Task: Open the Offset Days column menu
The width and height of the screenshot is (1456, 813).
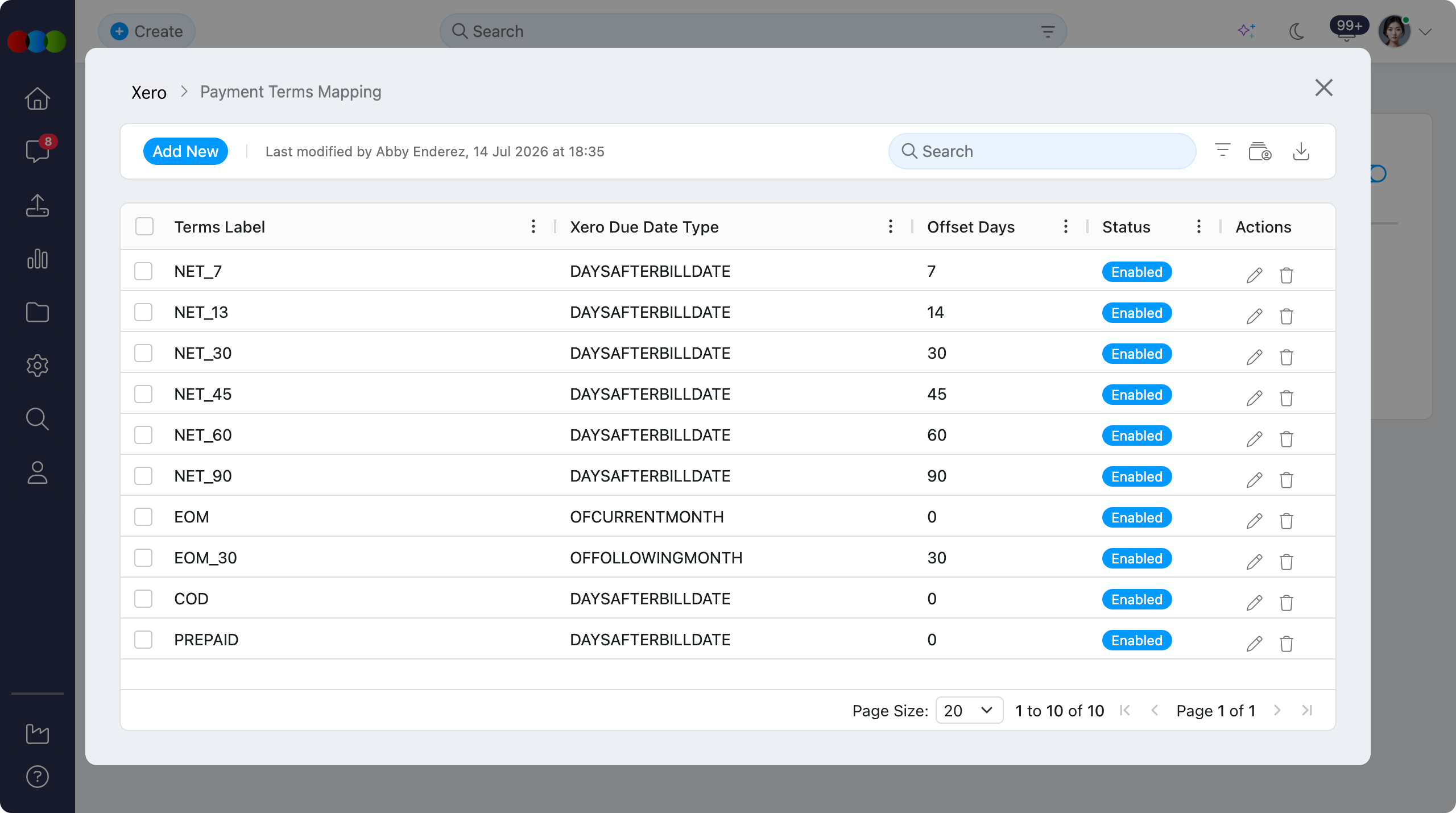Action: click(1065, 226)
